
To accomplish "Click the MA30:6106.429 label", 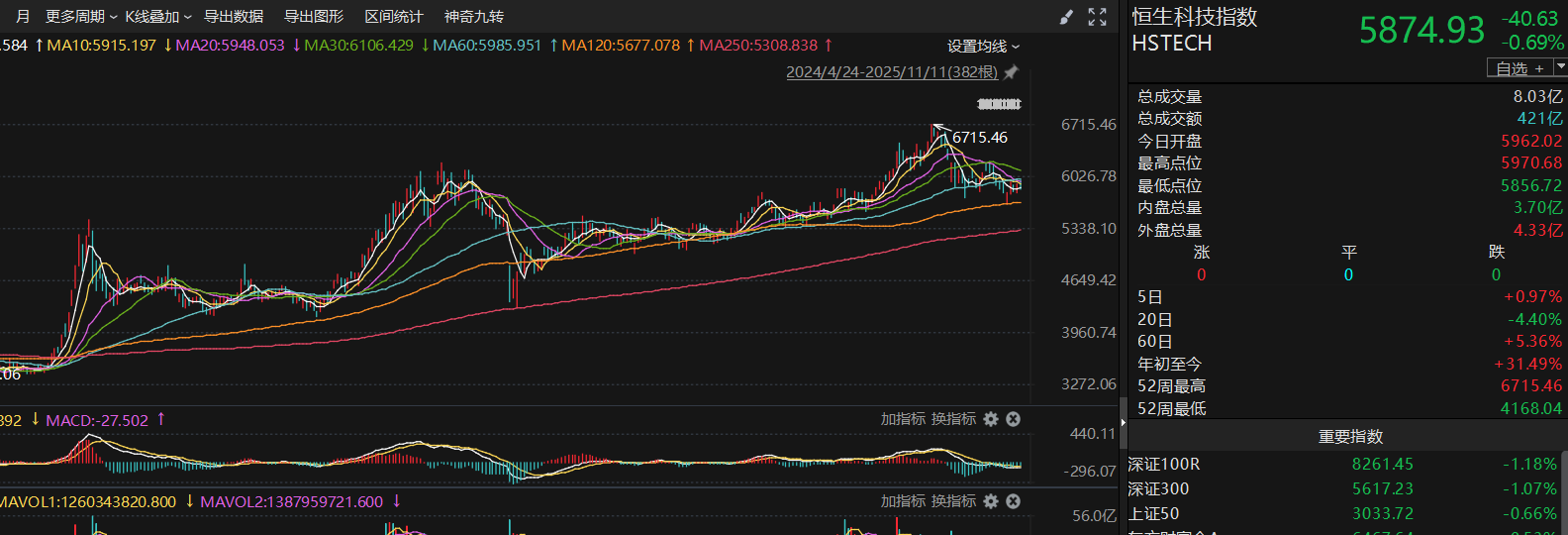I will 358,46.
